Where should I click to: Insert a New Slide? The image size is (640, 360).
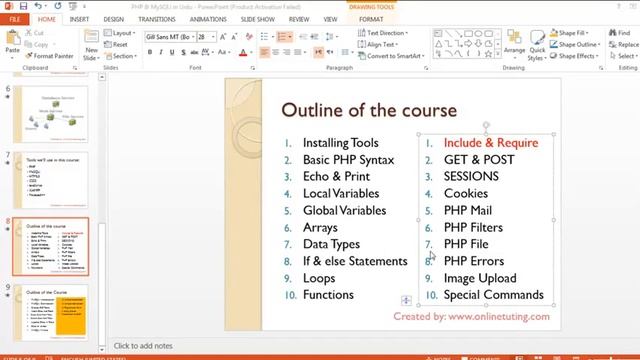(91, 45)
